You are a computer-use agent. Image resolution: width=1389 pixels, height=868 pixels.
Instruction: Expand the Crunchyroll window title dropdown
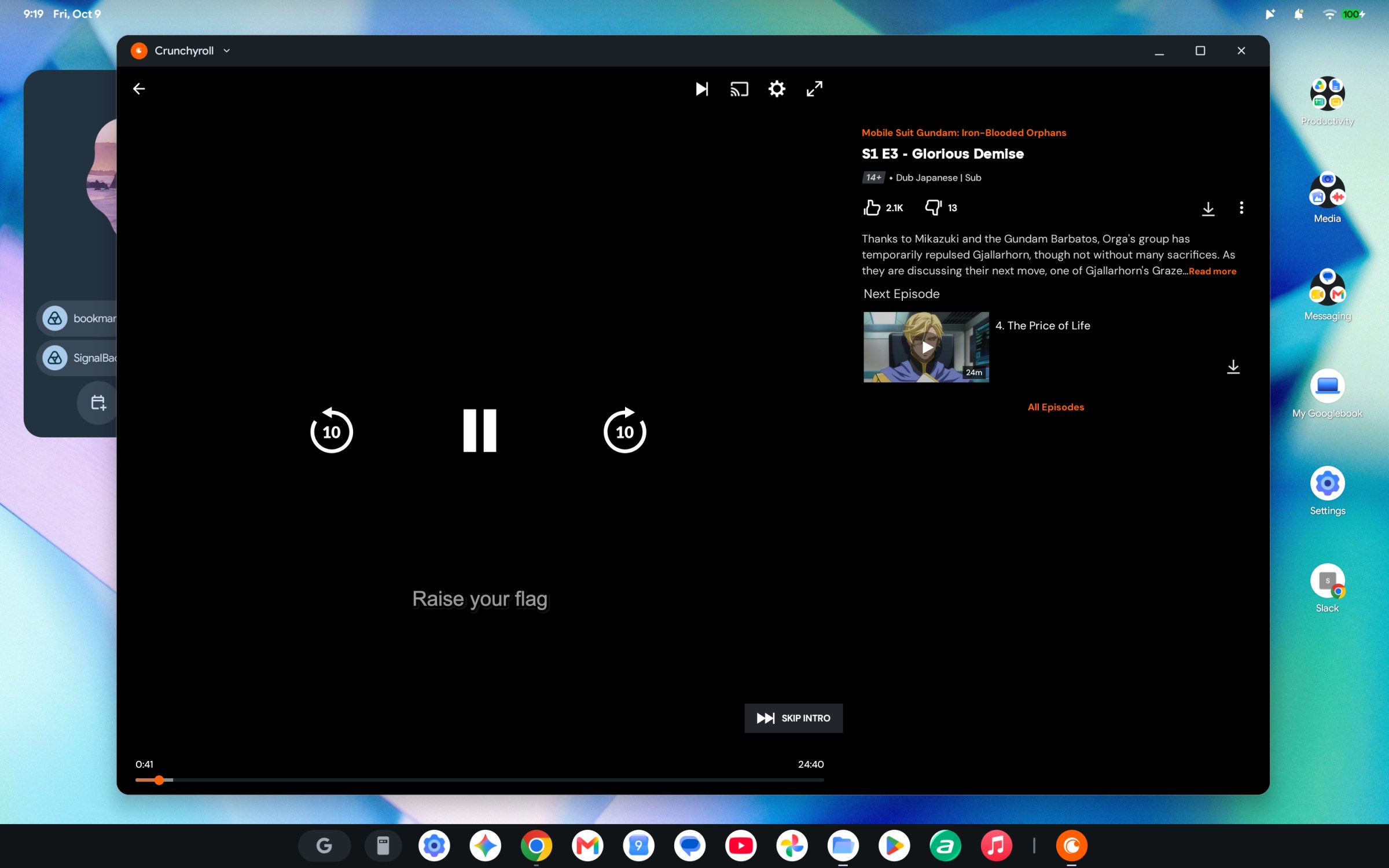[x=227, y=51]
